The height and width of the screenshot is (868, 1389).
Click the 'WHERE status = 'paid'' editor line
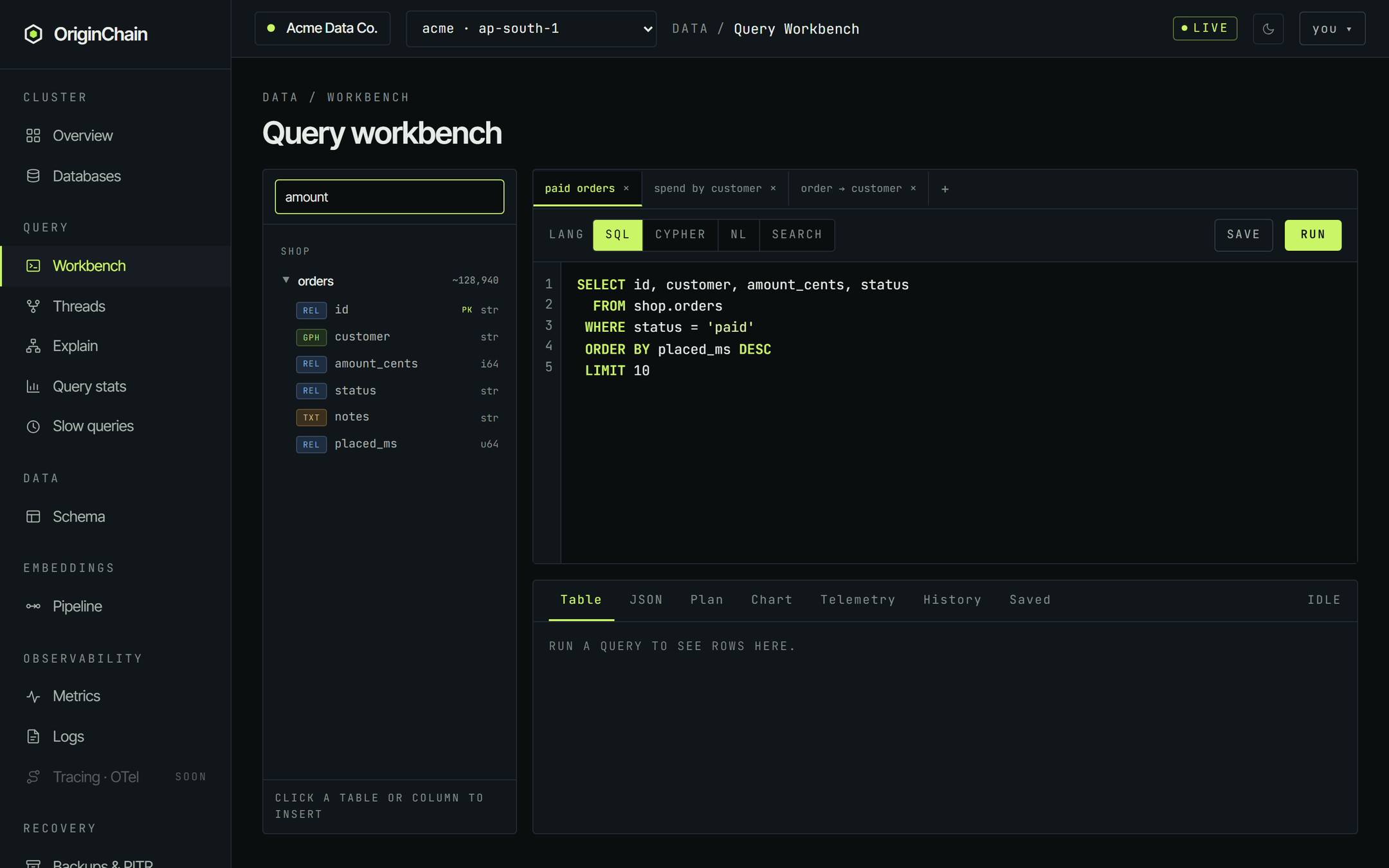[669, 327]
